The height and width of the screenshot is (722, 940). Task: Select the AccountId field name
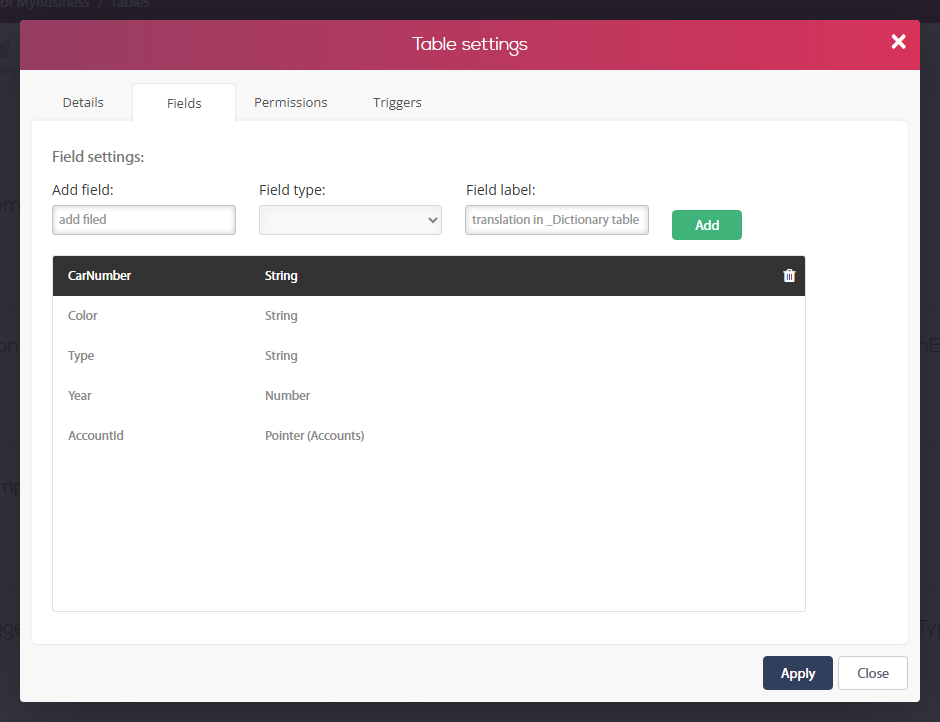pos(96,435)
